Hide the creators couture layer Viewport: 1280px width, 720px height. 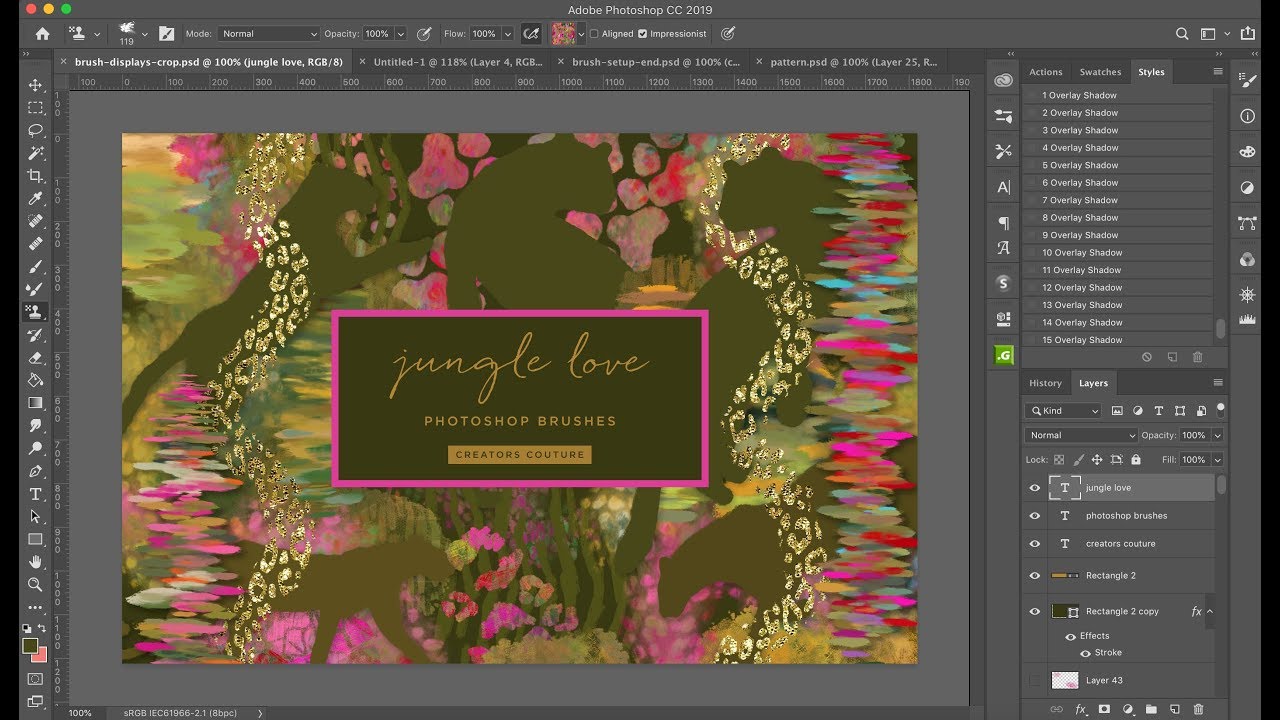pyautogui.click(x=1035, y=544)
